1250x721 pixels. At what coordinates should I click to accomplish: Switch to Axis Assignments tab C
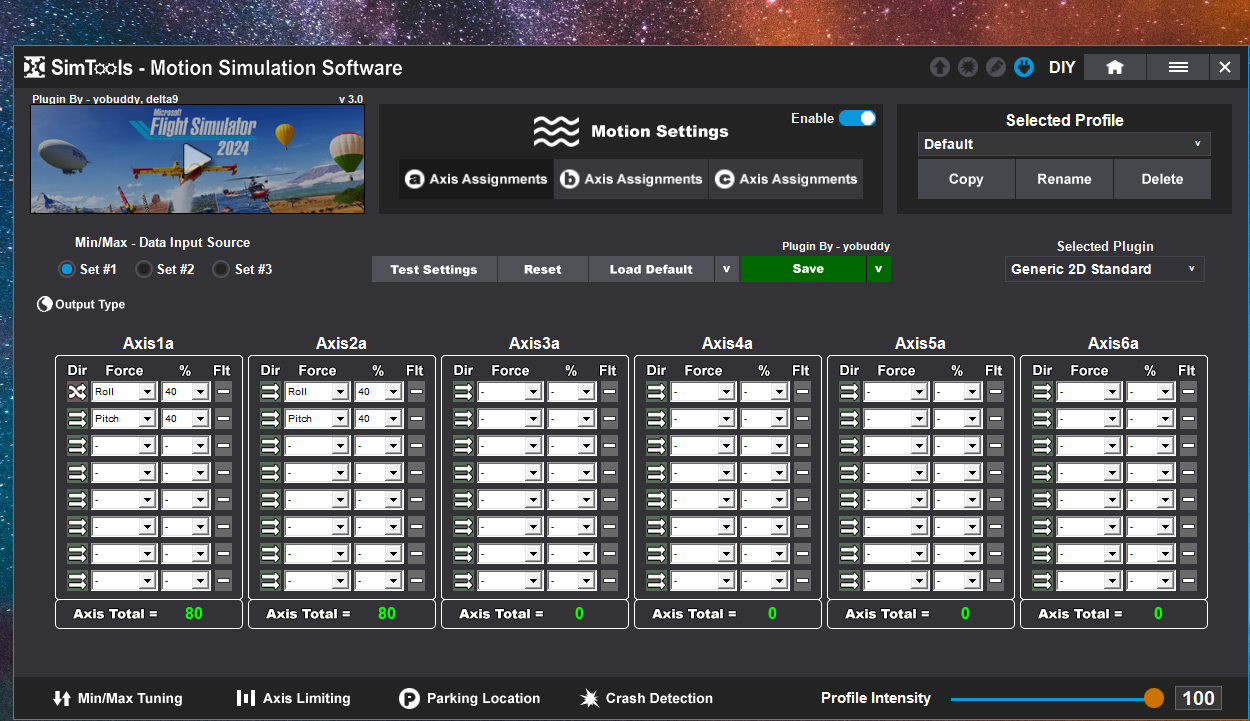786,179
